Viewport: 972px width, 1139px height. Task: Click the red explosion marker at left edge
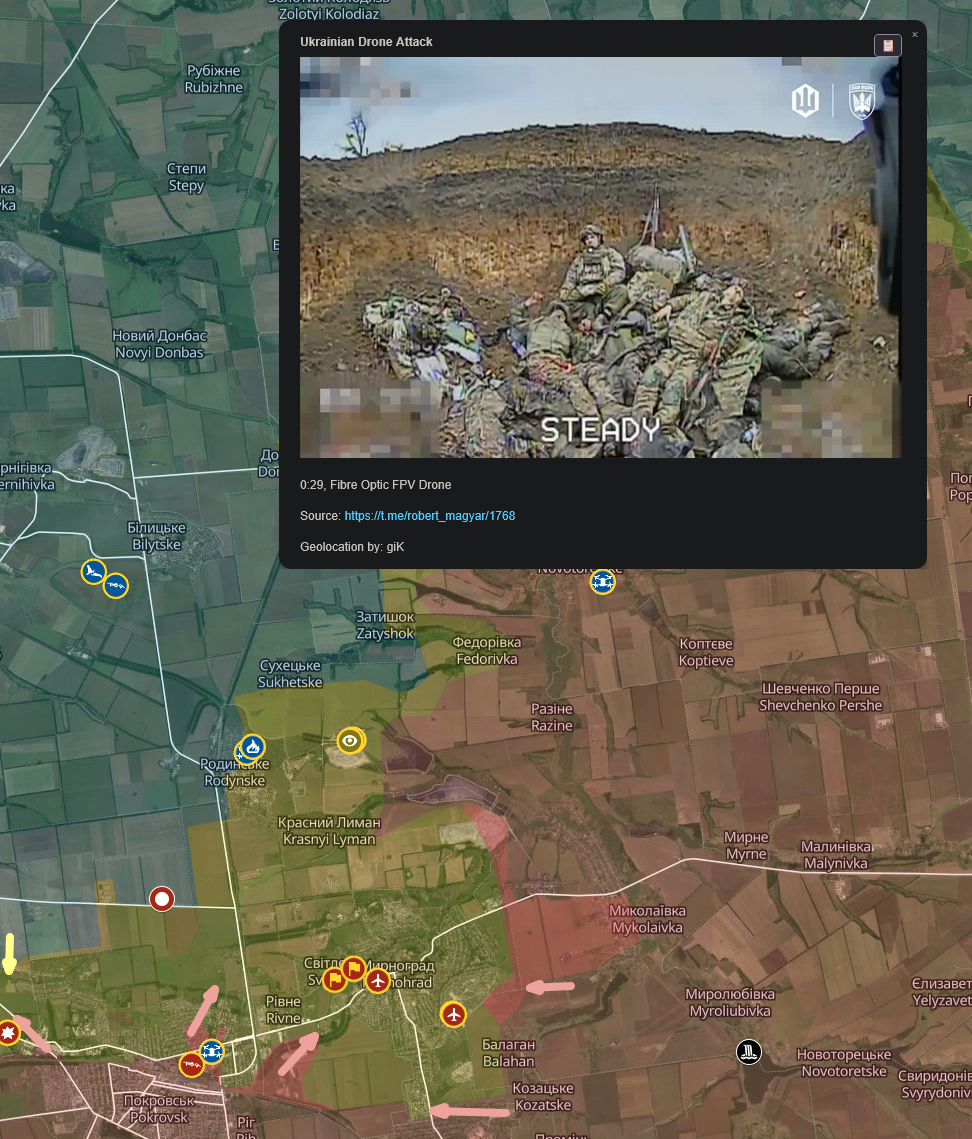click(8, 1032)
